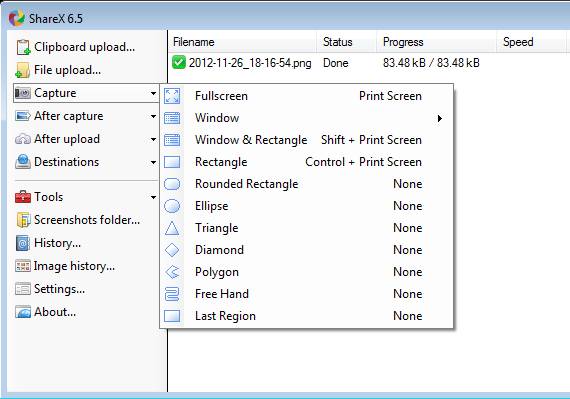This screenshot has height=399, width=570.
Task: Choose Window & Rectangle capture
Action: click(306, 140)
